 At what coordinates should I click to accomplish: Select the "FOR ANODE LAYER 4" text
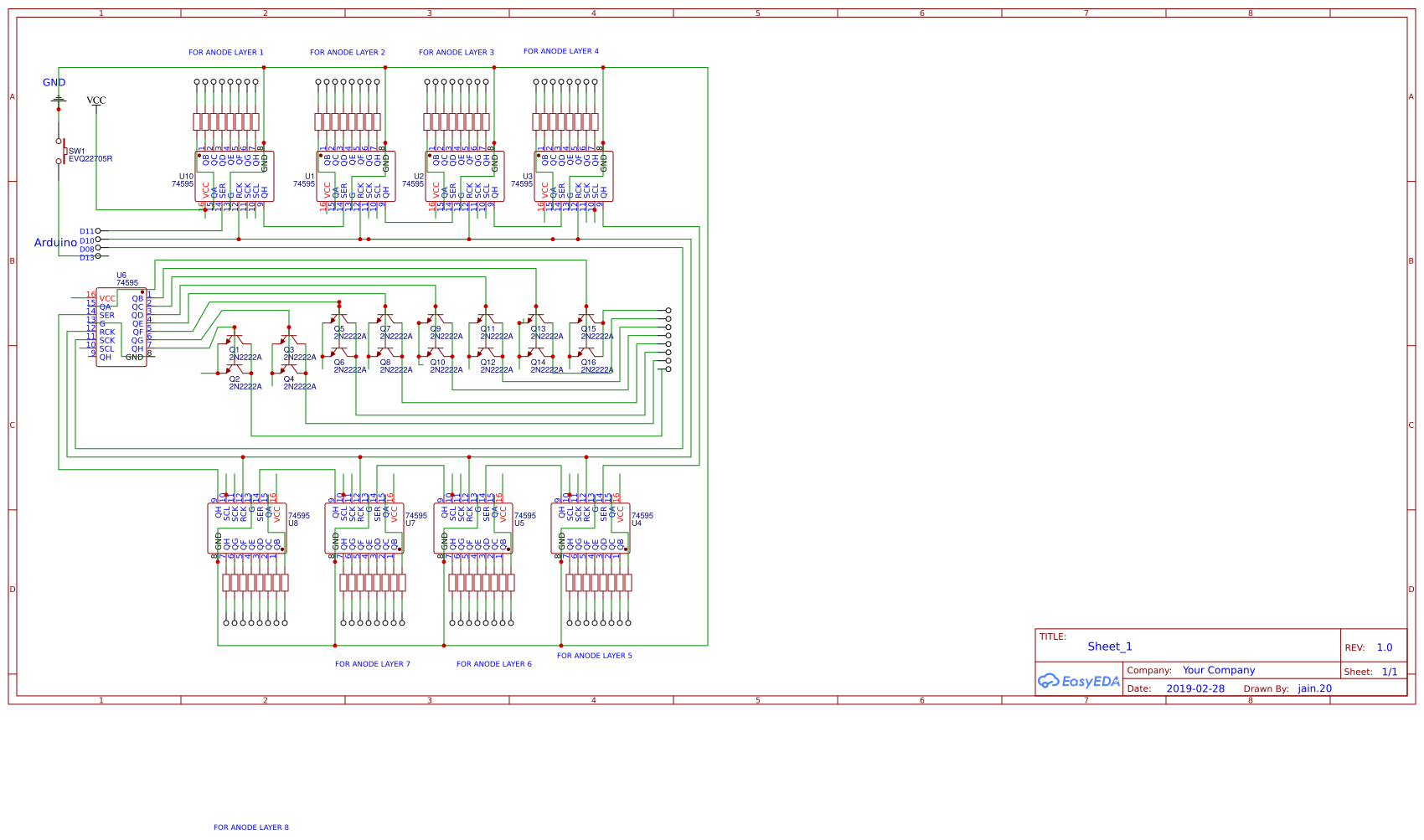[x=560, y=52]
